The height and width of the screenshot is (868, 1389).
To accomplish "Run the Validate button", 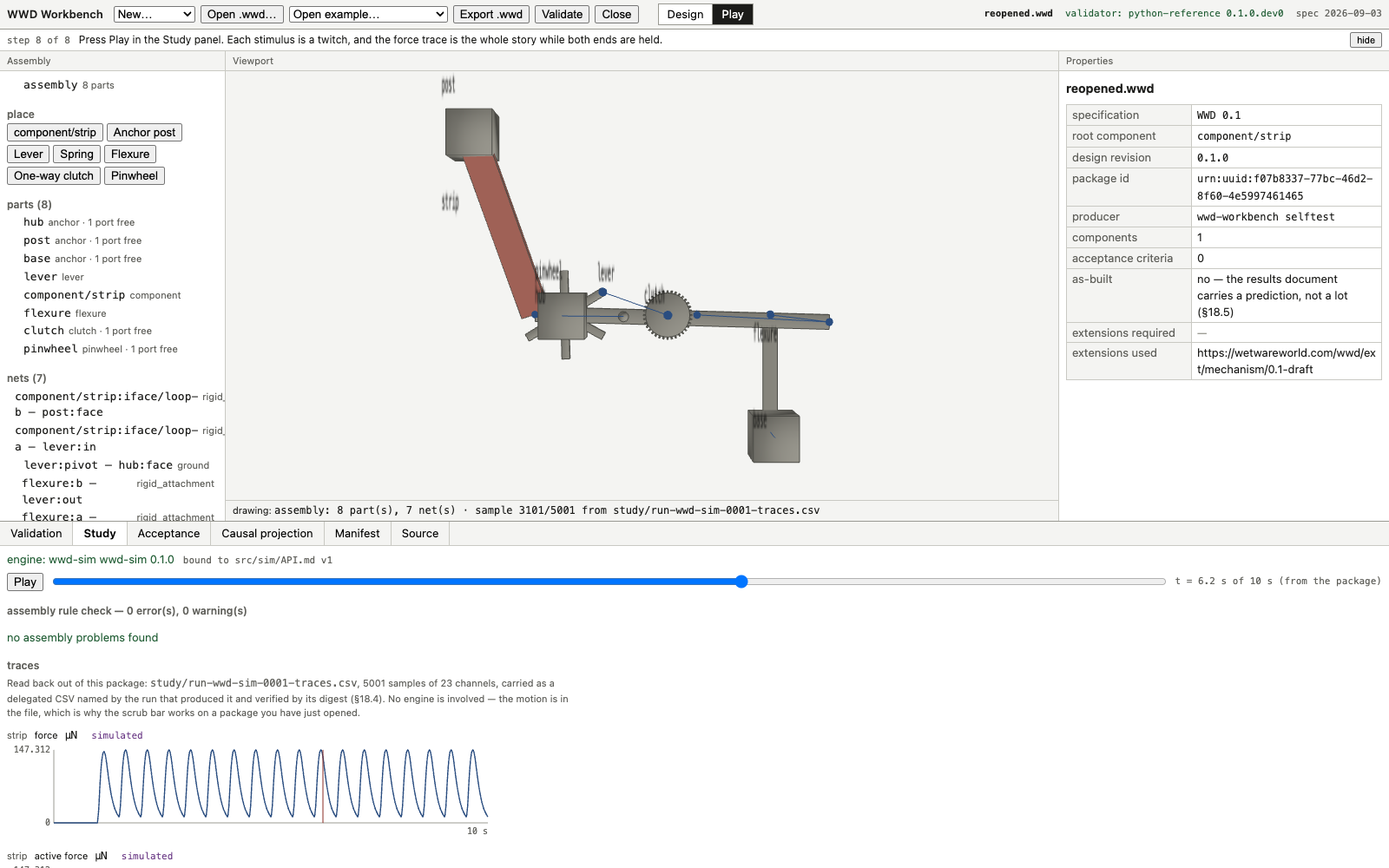I will pyautogui.click(x=563, y=14).
